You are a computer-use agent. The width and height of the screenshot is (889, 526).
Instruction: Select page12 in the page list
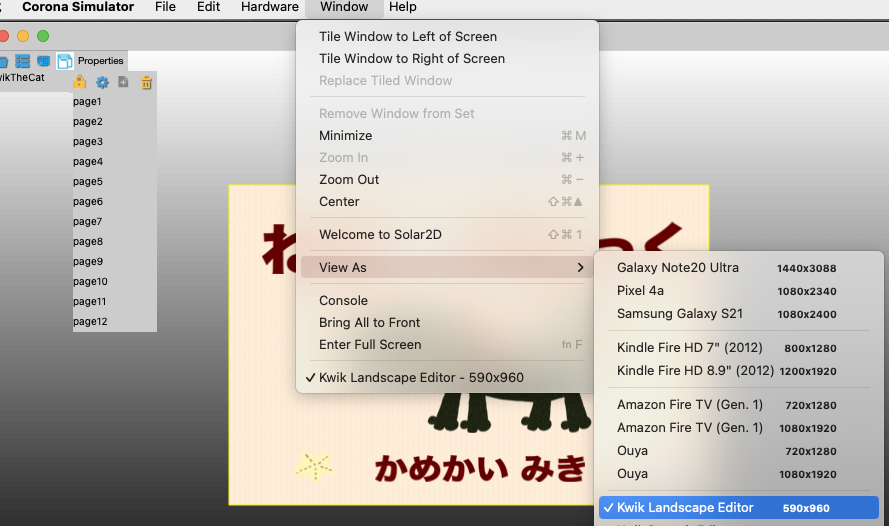(x=90, y=321)
